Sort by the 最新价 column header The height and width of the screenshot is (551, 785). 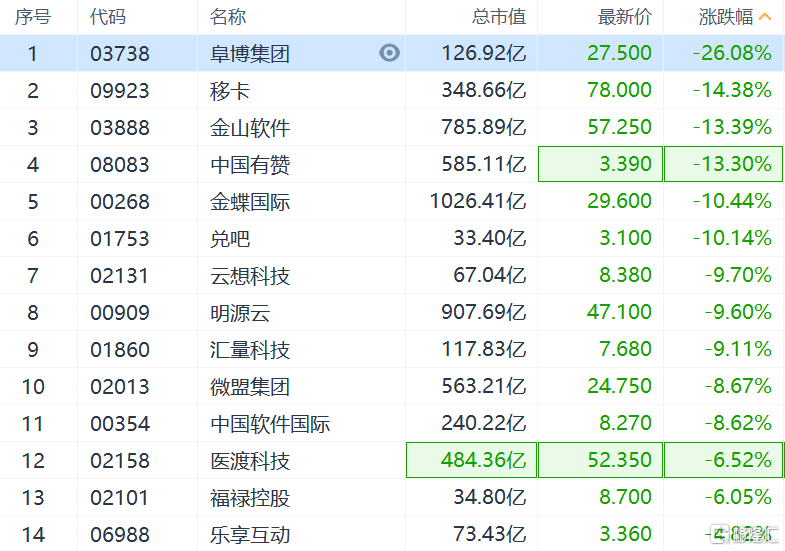point(624,17)
